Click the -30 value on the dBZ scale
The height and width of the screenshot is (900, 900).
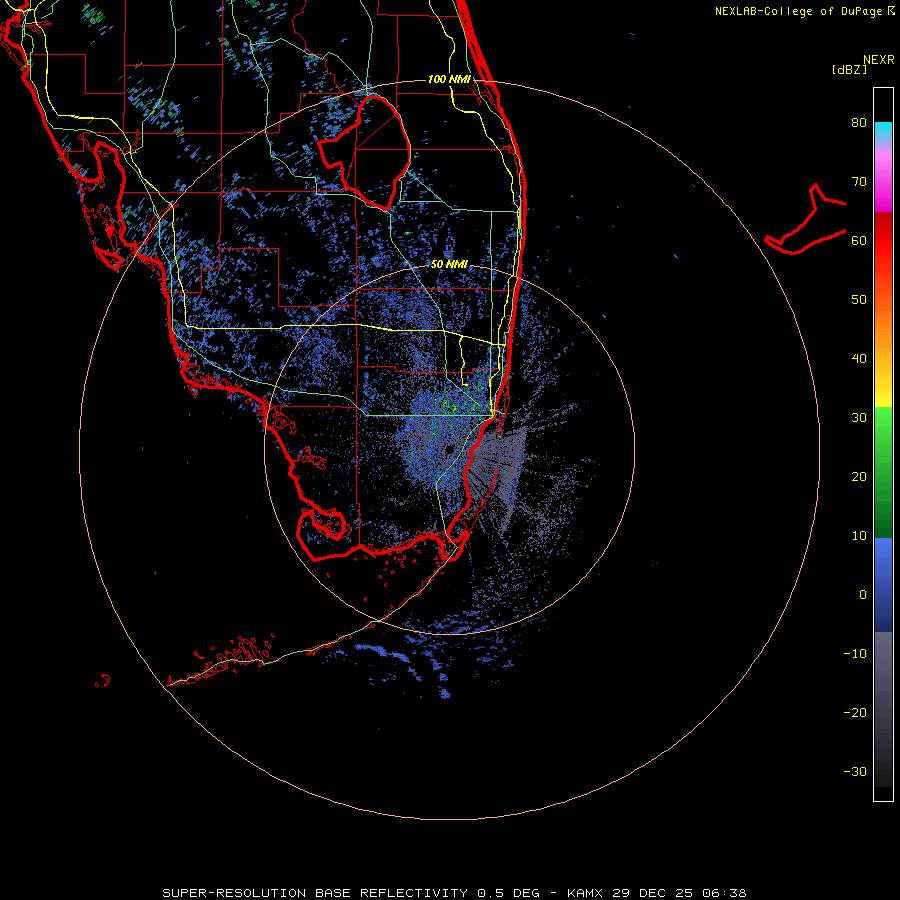click(x=855, y=771)
